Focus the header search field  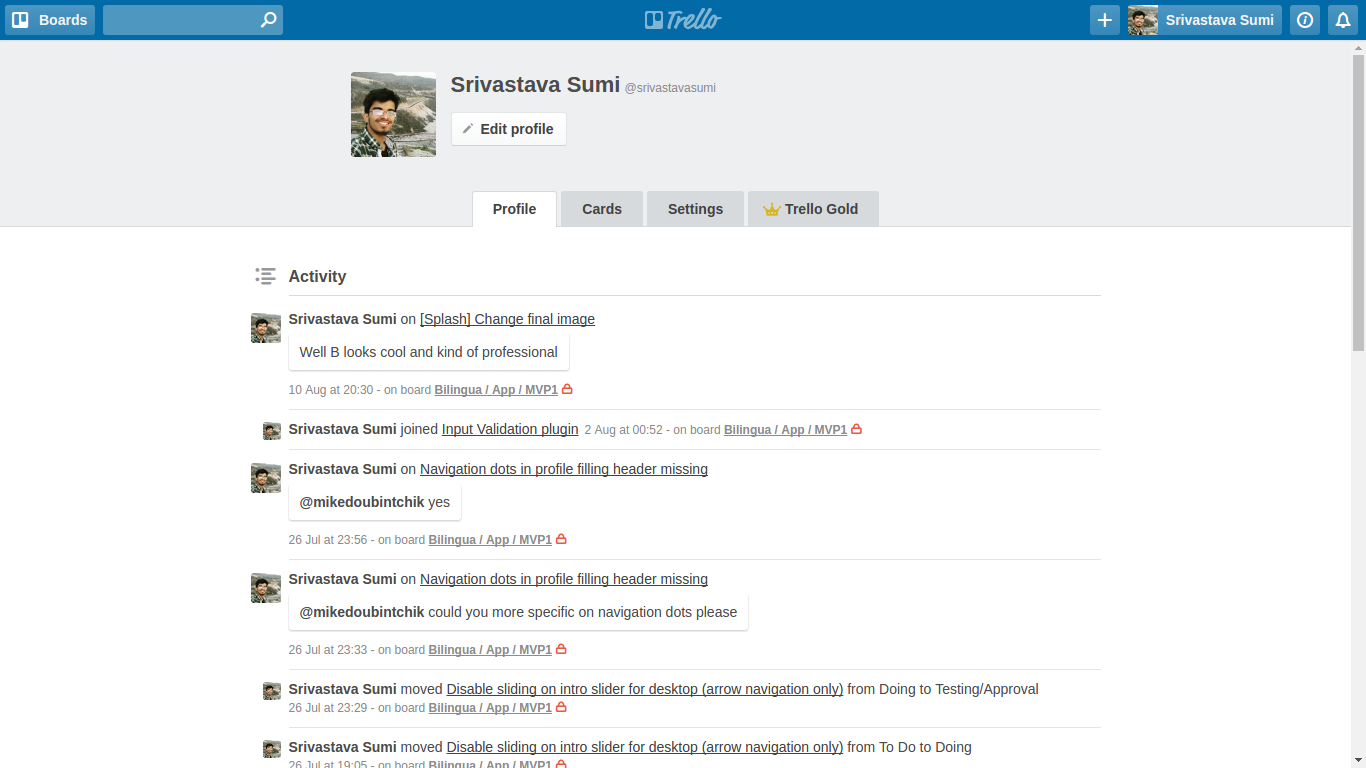[193, 20]
